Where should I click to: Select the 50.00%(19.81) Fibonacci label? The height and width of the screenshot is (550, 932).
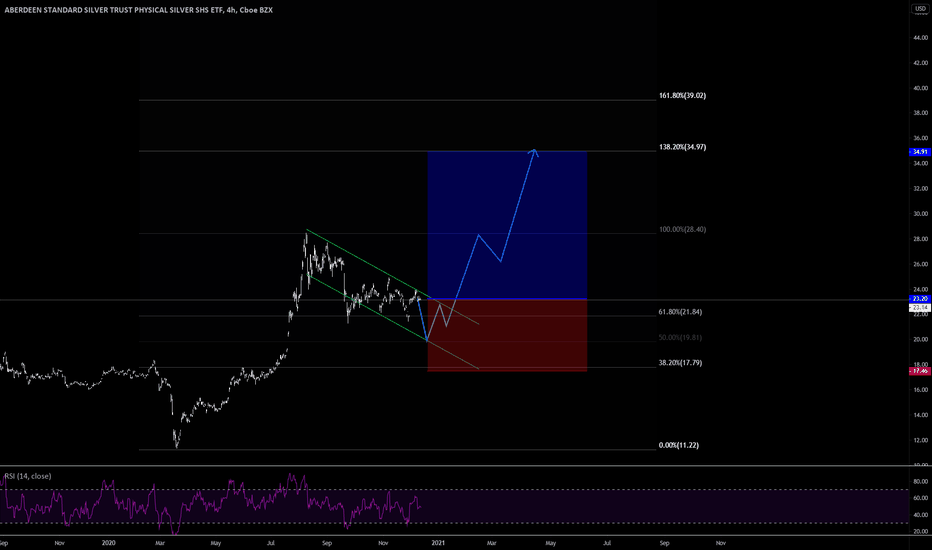click(680, 338)
